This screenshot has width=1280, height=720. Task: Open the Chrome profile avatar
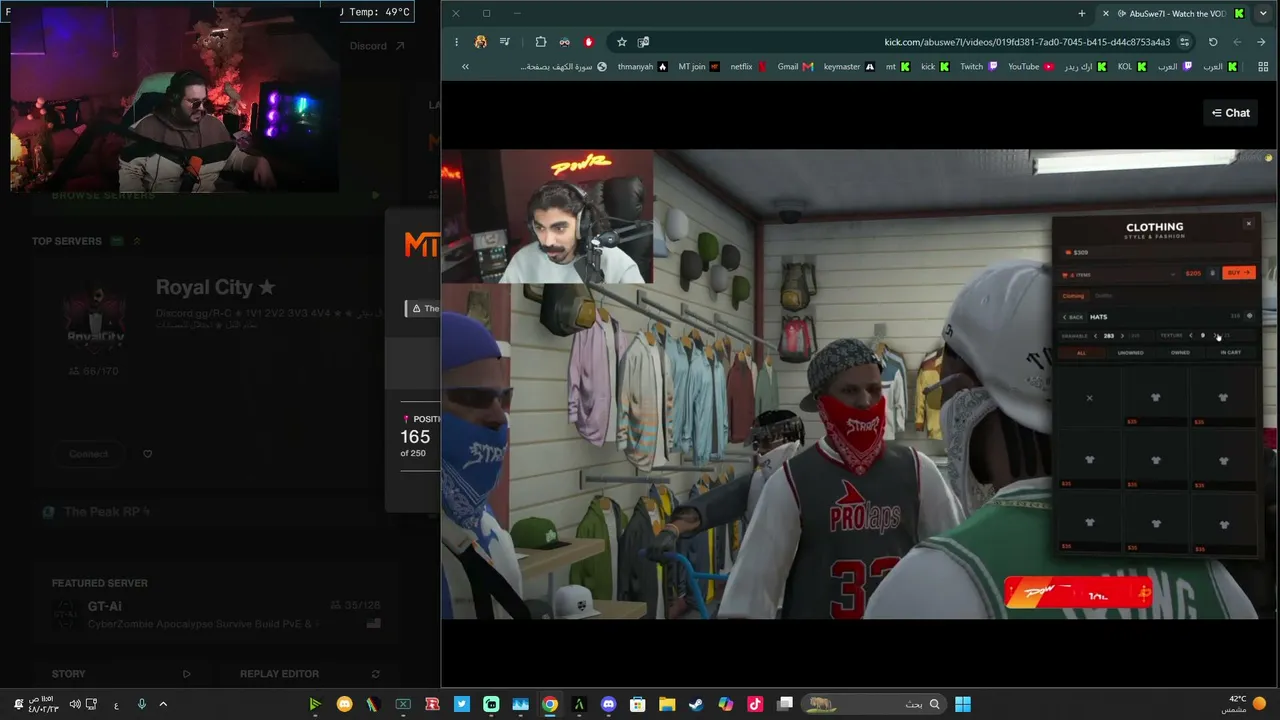point(481,42)
